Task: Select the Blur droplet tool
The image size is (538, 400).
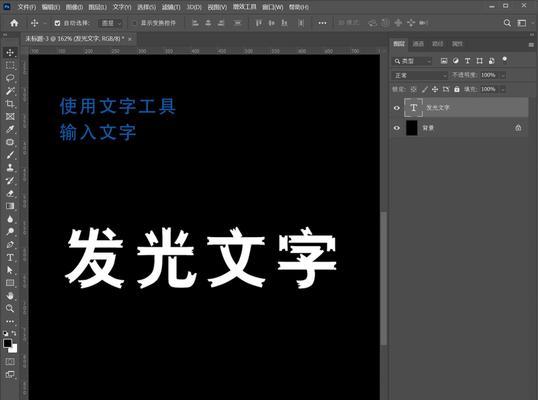Action: (x=10, y=219)
